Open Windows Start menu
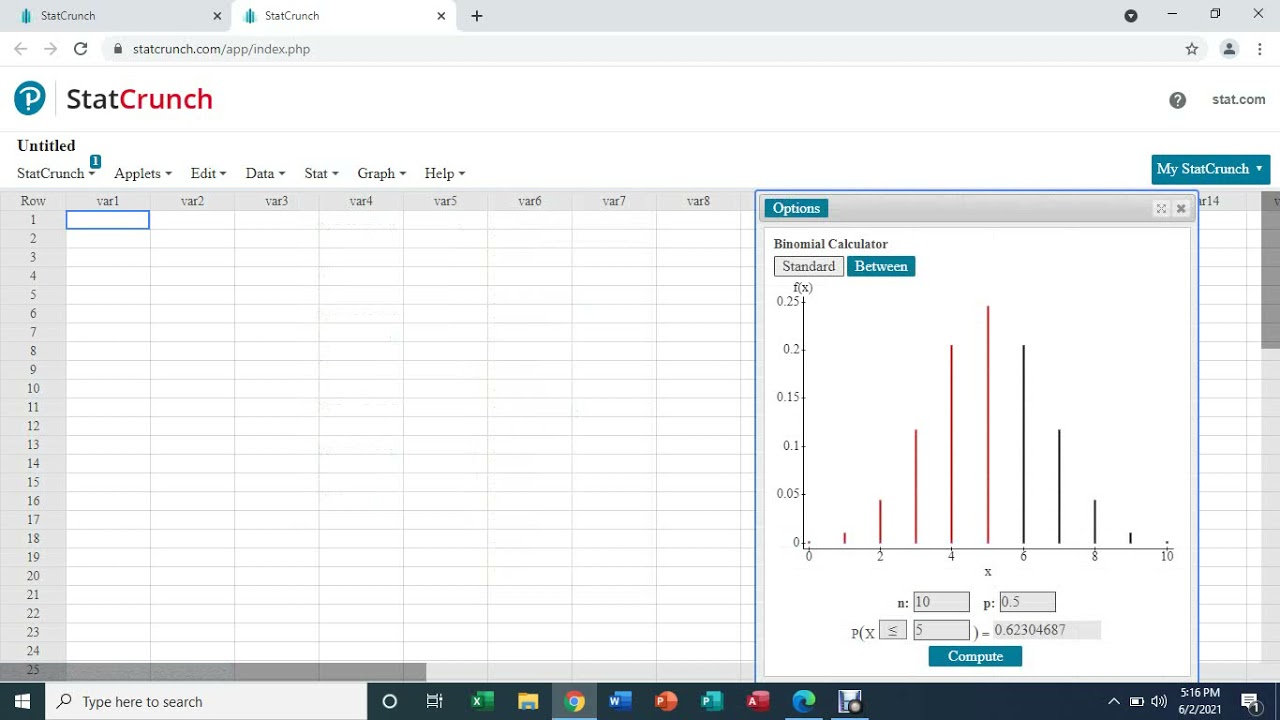 (22, 701)
